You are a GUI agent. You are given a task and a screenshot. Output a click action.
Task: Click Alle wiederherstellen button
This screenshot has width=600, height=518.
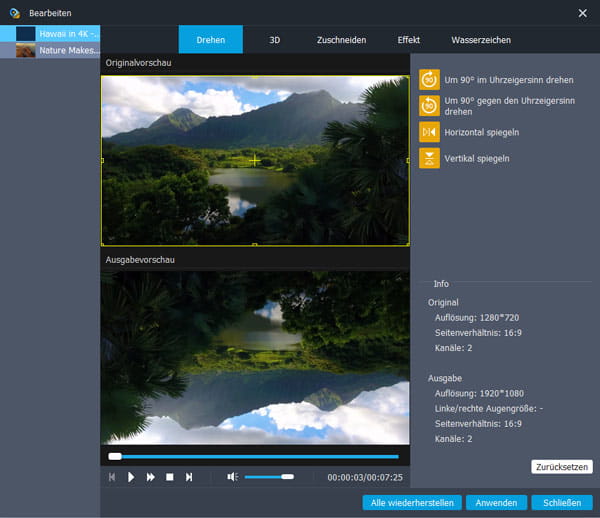(x=412, y=503)
